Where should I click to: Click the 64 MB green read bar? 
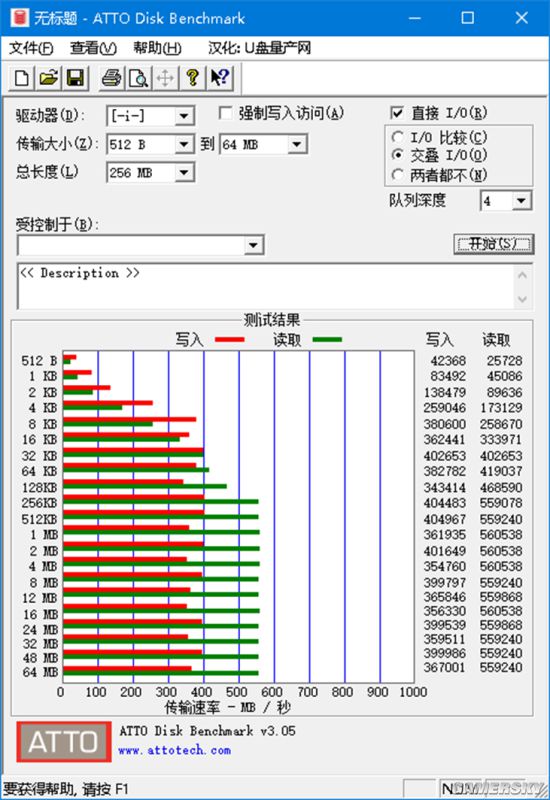click(x=161, y=673)
